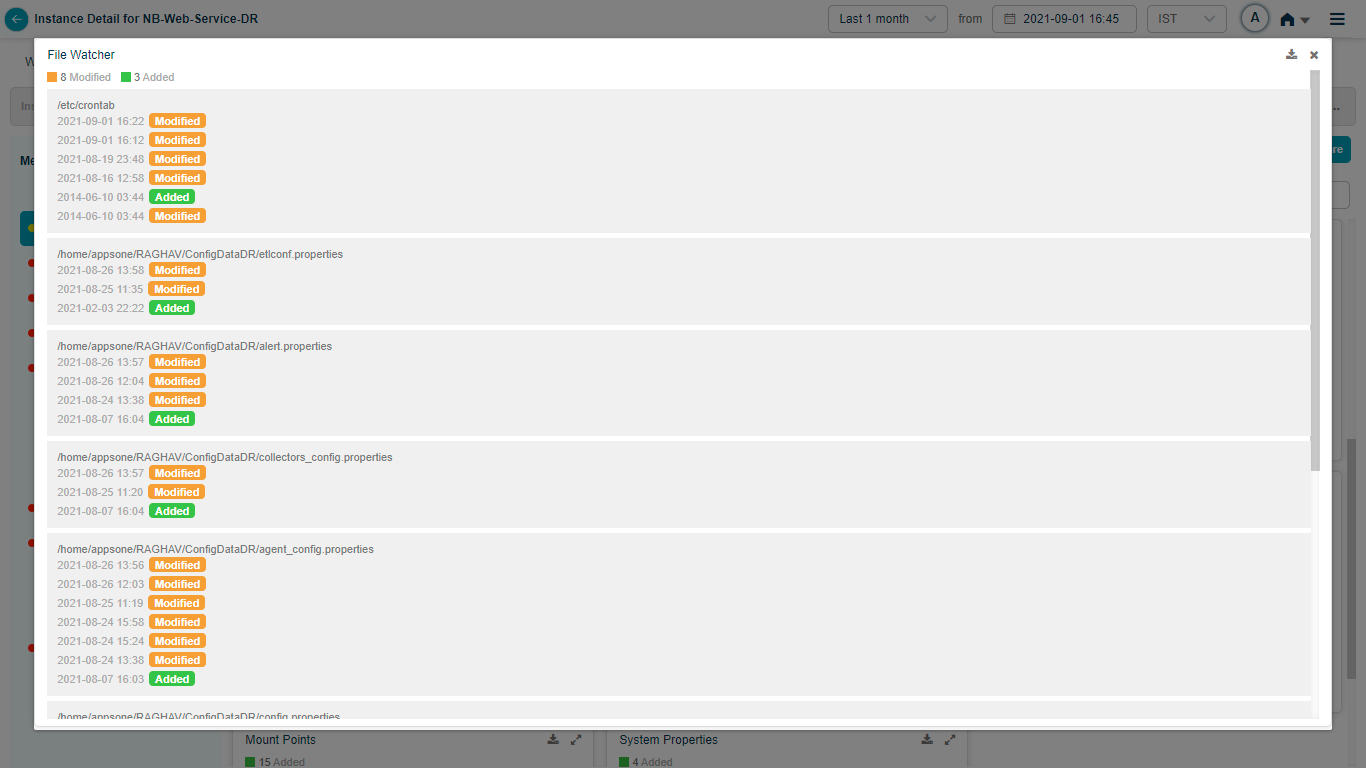Click the date field showing 2021-09-01 16:45
Viewport: 1366px width, 768px height.
(x=1063, y=19)
